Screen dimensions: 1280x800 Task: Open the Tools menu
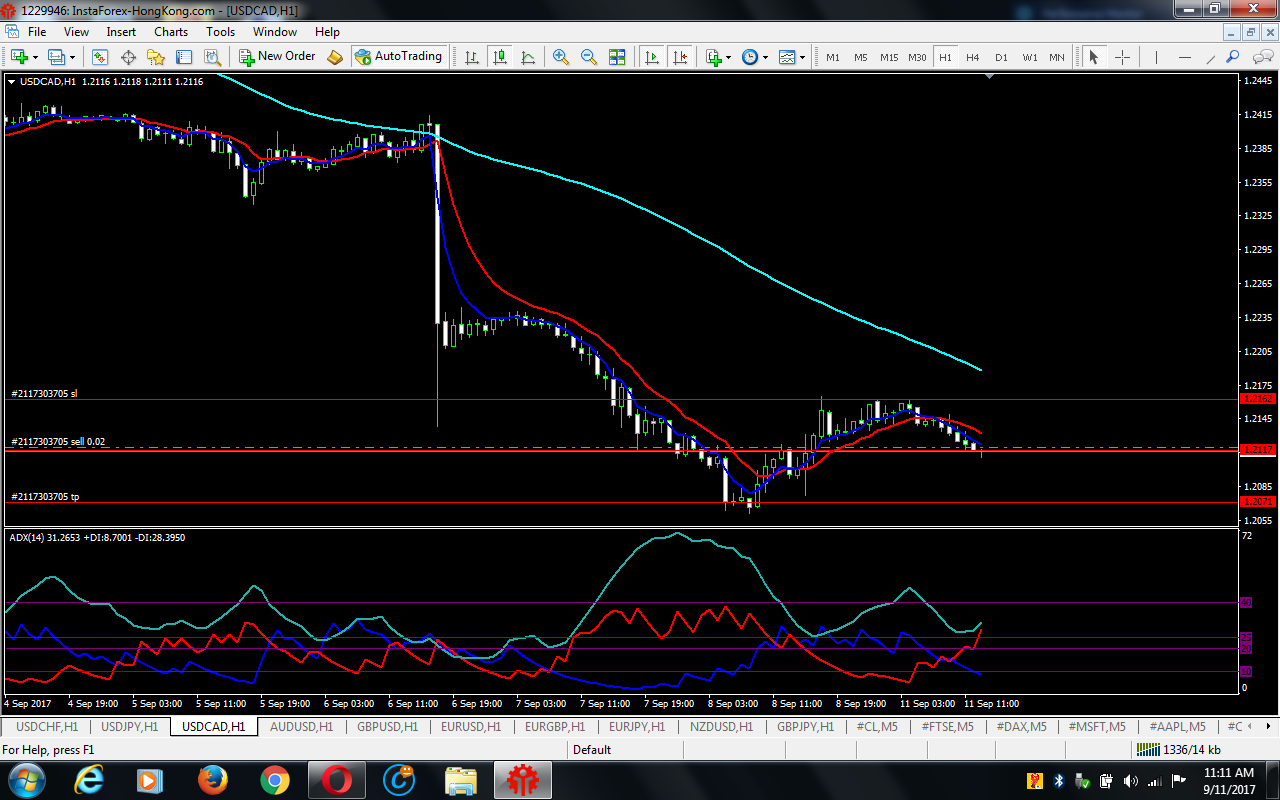coord(221,32)
